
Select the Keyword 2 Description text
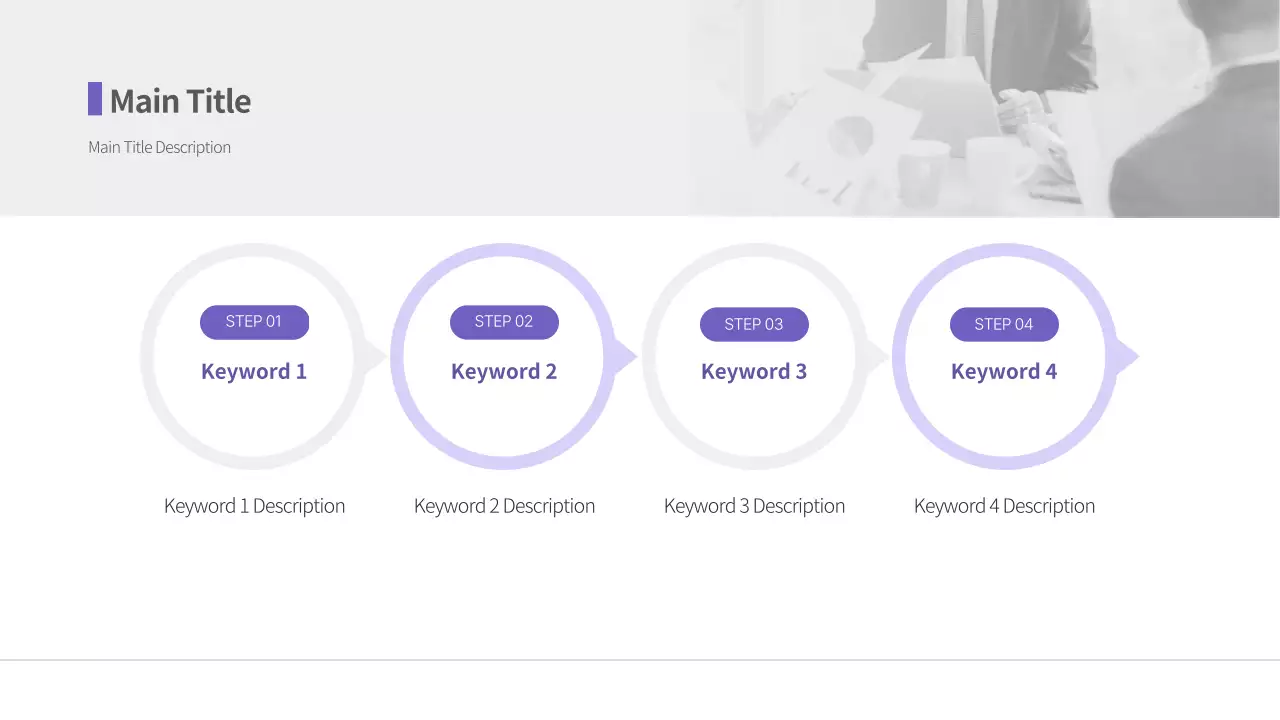[x=504, y=506]
